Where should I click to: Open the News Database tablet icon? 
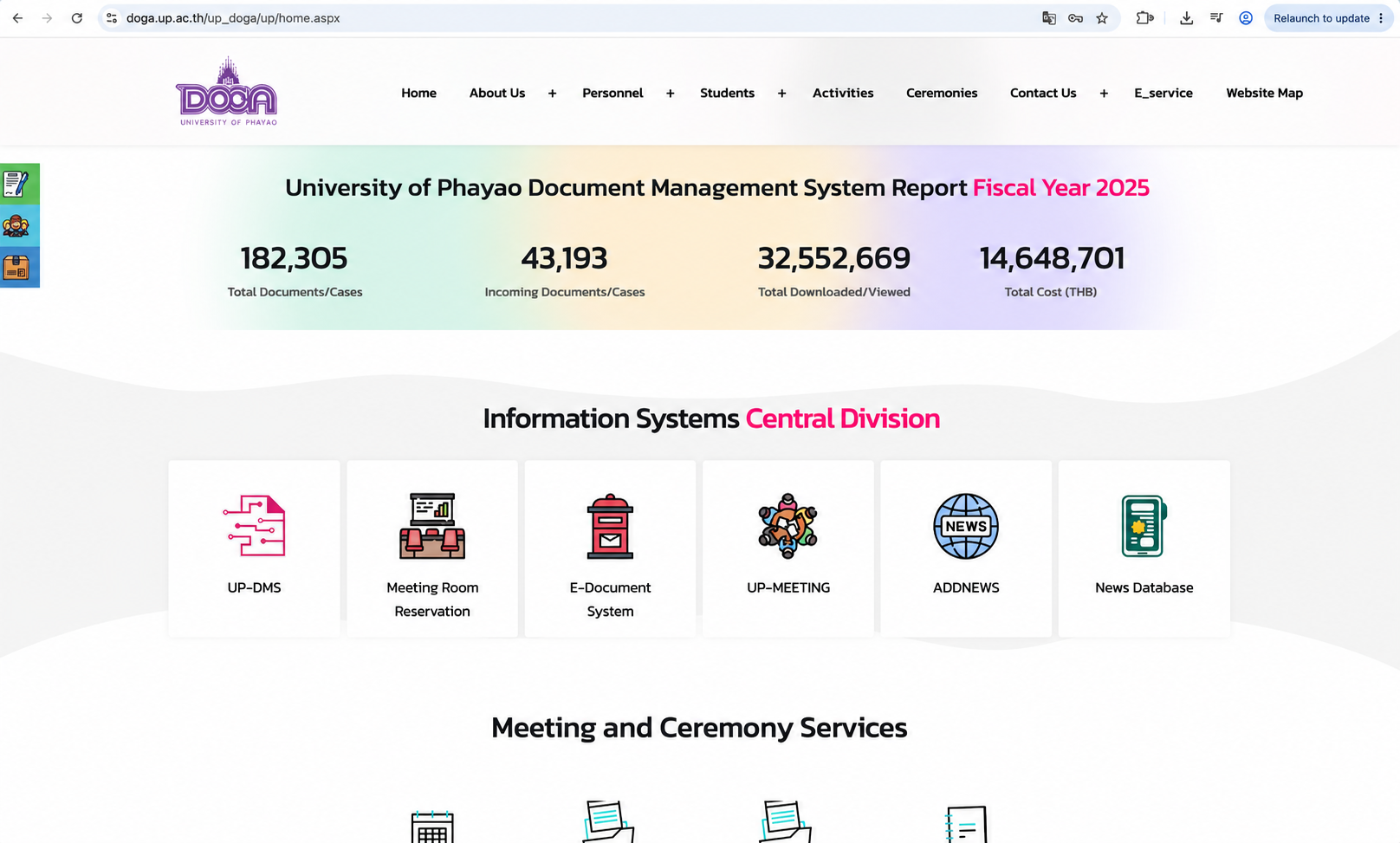tap(1144, 525)
